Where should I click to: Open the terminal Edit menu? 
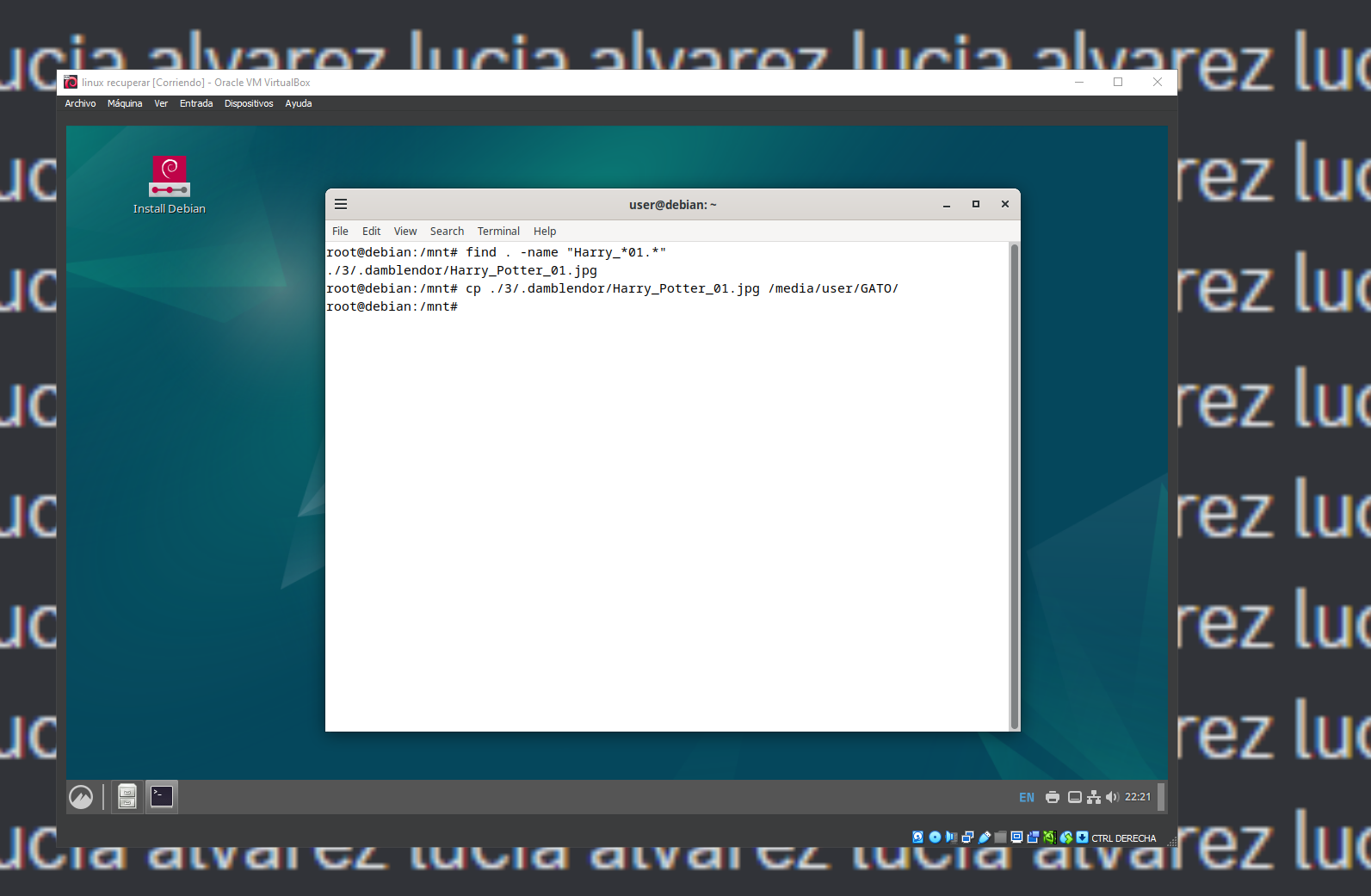(x=371, y=231)
